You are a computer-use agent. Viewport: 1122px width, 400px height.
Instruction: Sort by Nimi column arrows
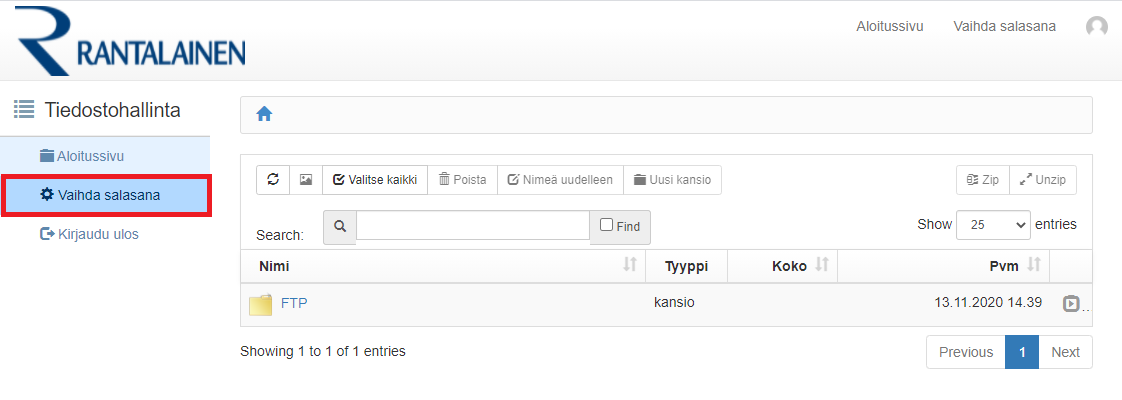630,265
